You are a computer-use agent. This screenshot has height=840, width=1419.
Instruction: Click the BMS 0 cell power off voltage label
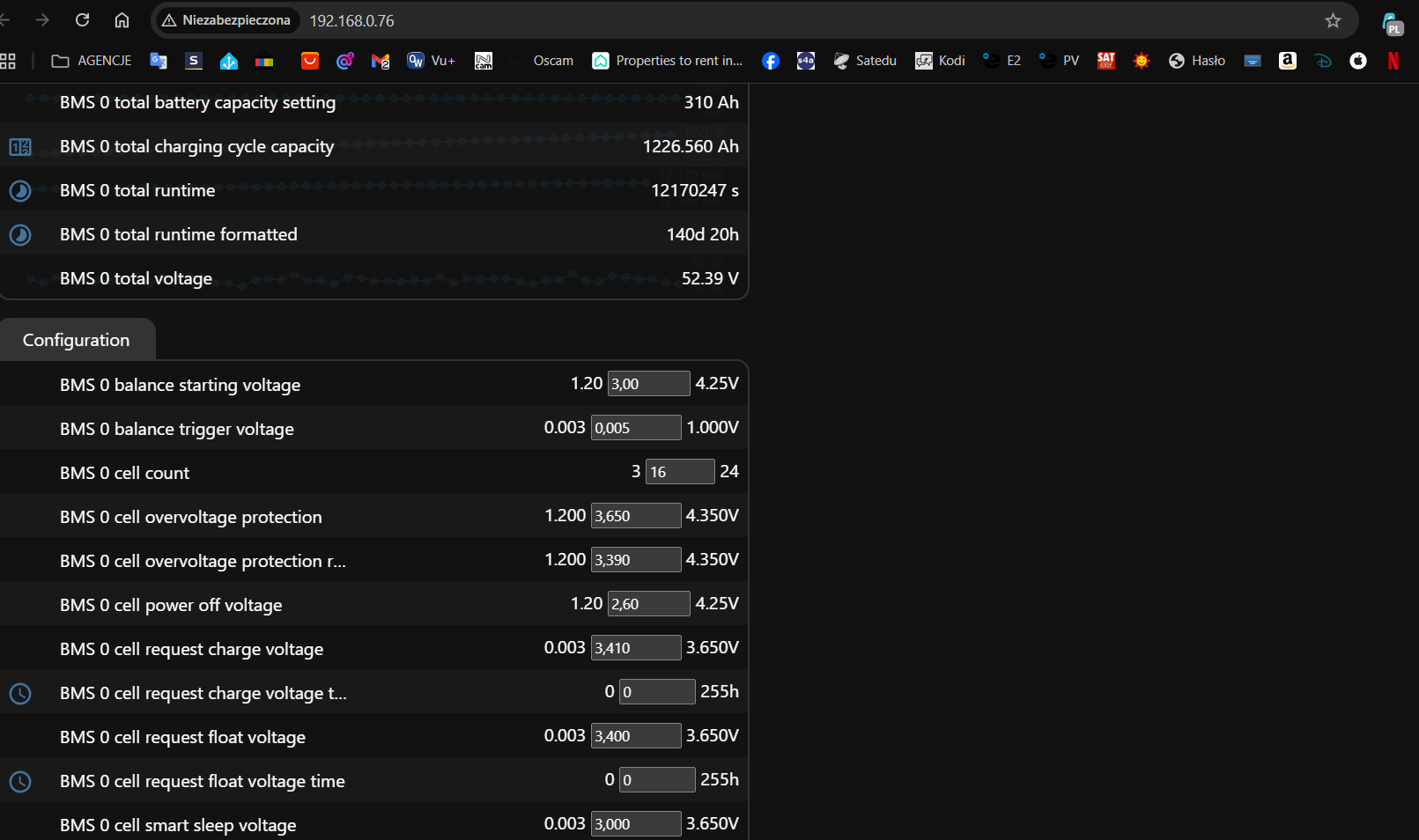coord(171,605)
